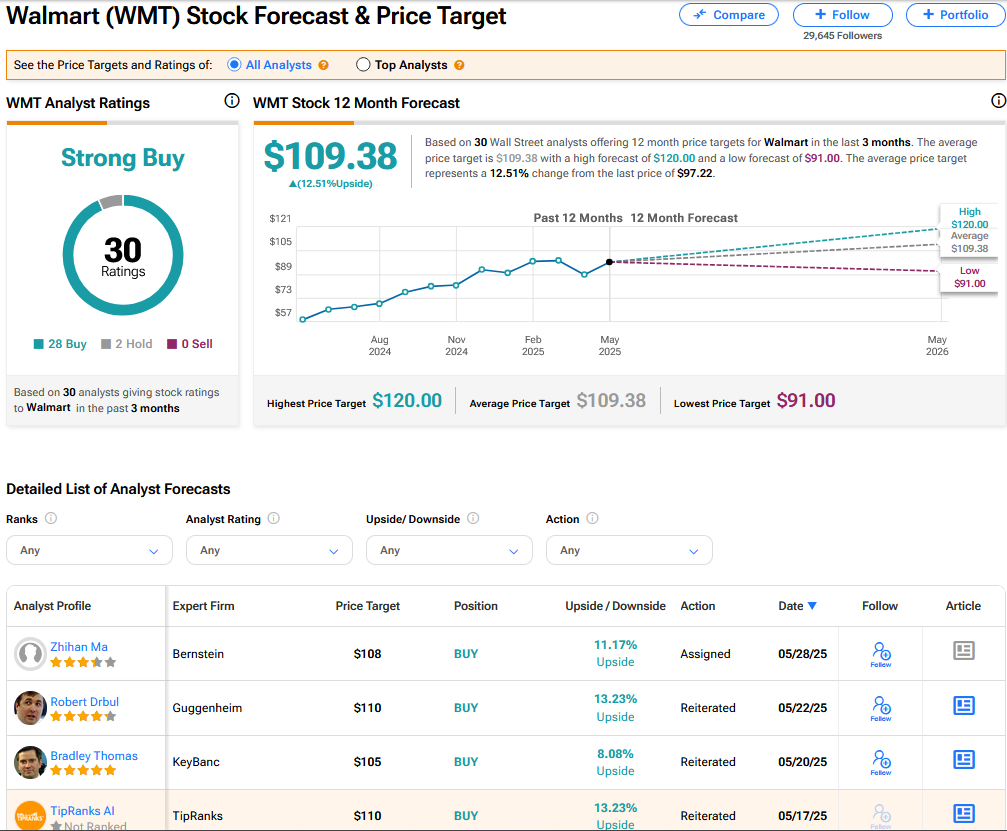Image resolution: width=1007 pixels, height=831 pixels.
Task: Click the Past 12 Months chart label
Action: click(577, 218)
